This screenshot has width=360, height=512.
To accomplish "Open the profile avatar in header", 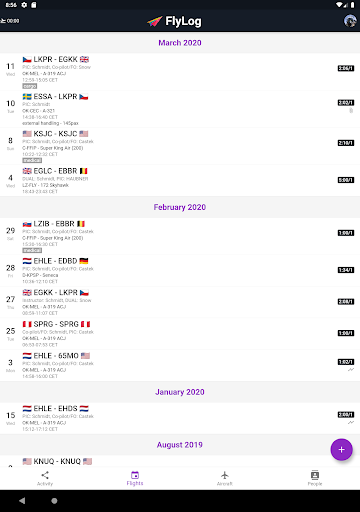I will (x=350, y=21).
